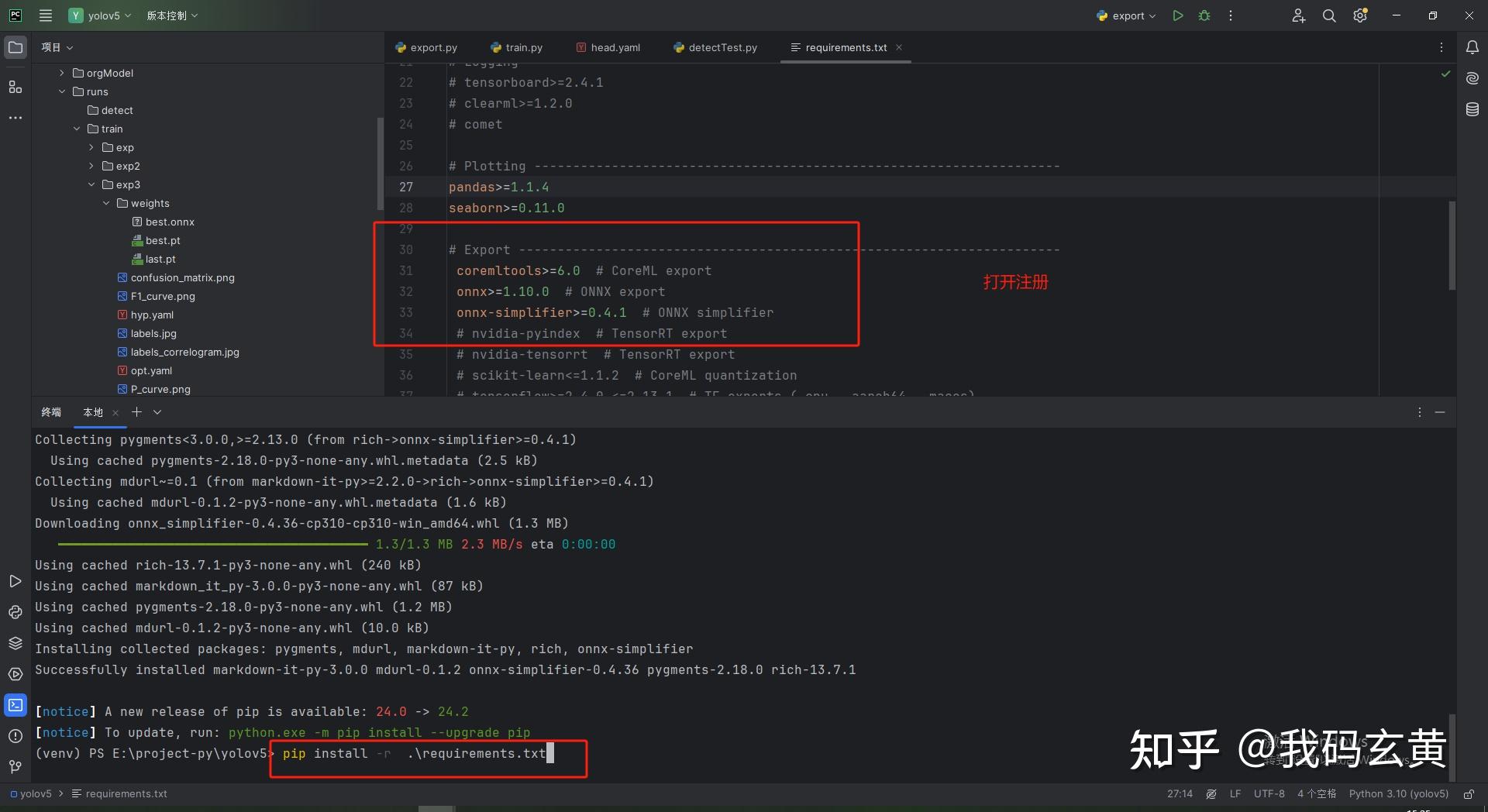1488x812 pixels.
Task: Start a new terminal session with plus
Action: [x=137, y=412]
